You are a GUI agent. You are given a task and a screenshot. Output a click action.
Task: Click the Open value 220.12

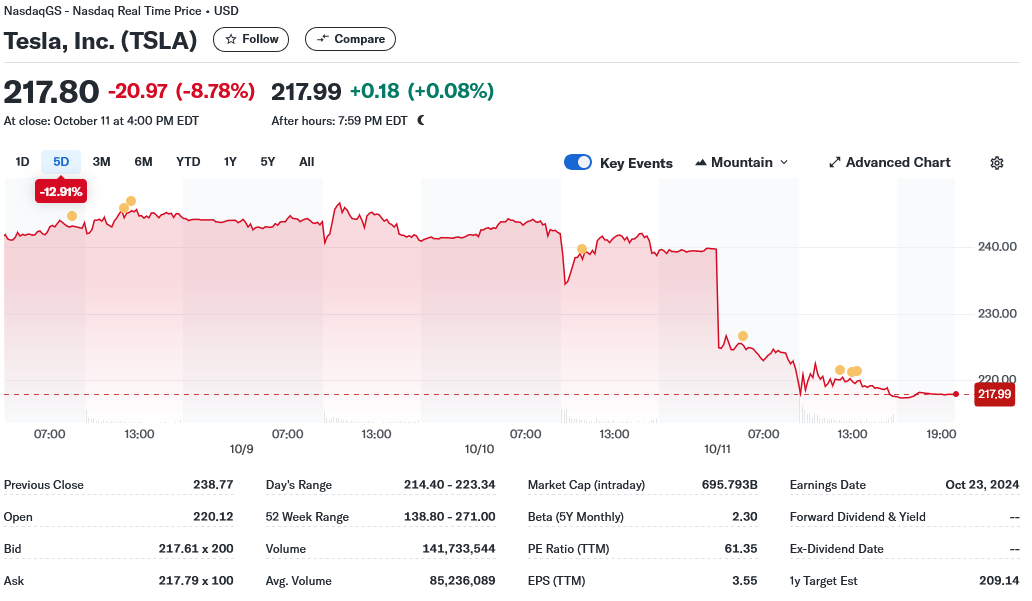coord(213,517)
